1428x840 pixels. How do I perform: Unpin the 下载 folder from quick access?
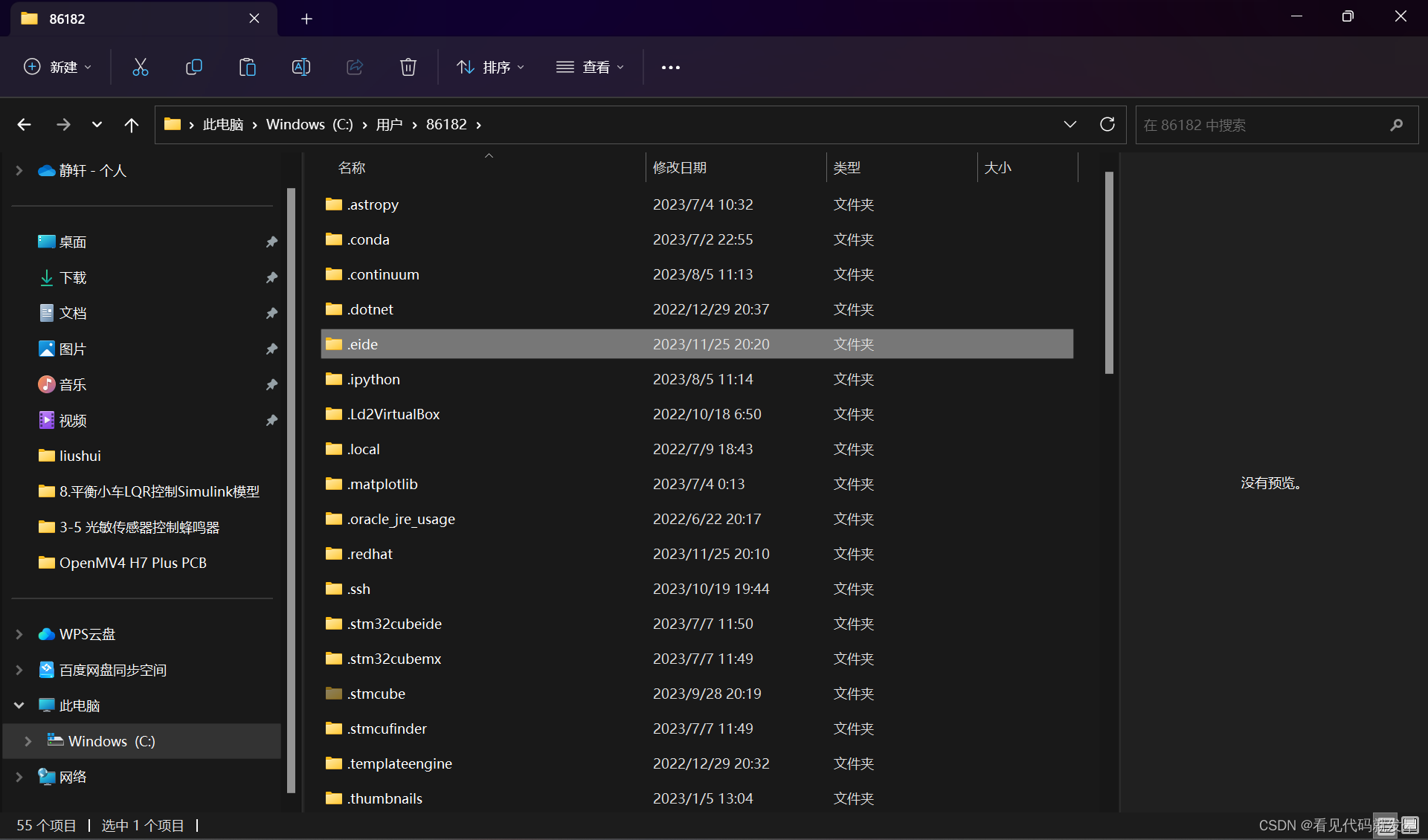(x=271, y=277)
